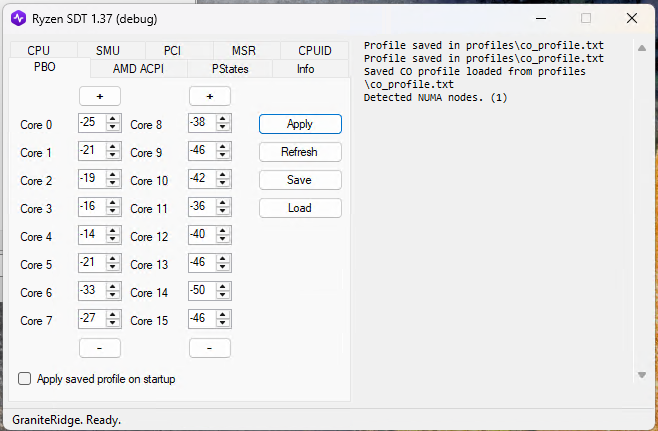Click the Core 6 field showing -33
Screen dimensions: 658x431
point(92,291)
